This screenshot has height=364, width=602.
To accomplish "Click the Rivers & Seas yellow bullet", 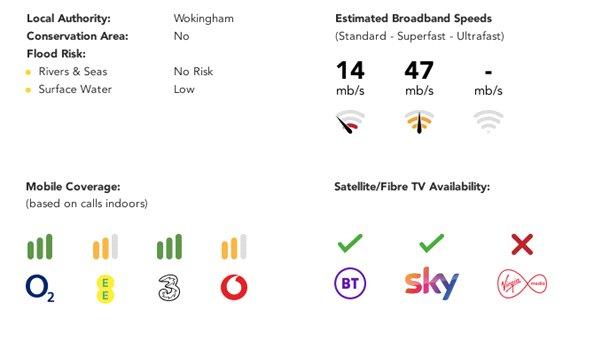I will pos(28,72).
